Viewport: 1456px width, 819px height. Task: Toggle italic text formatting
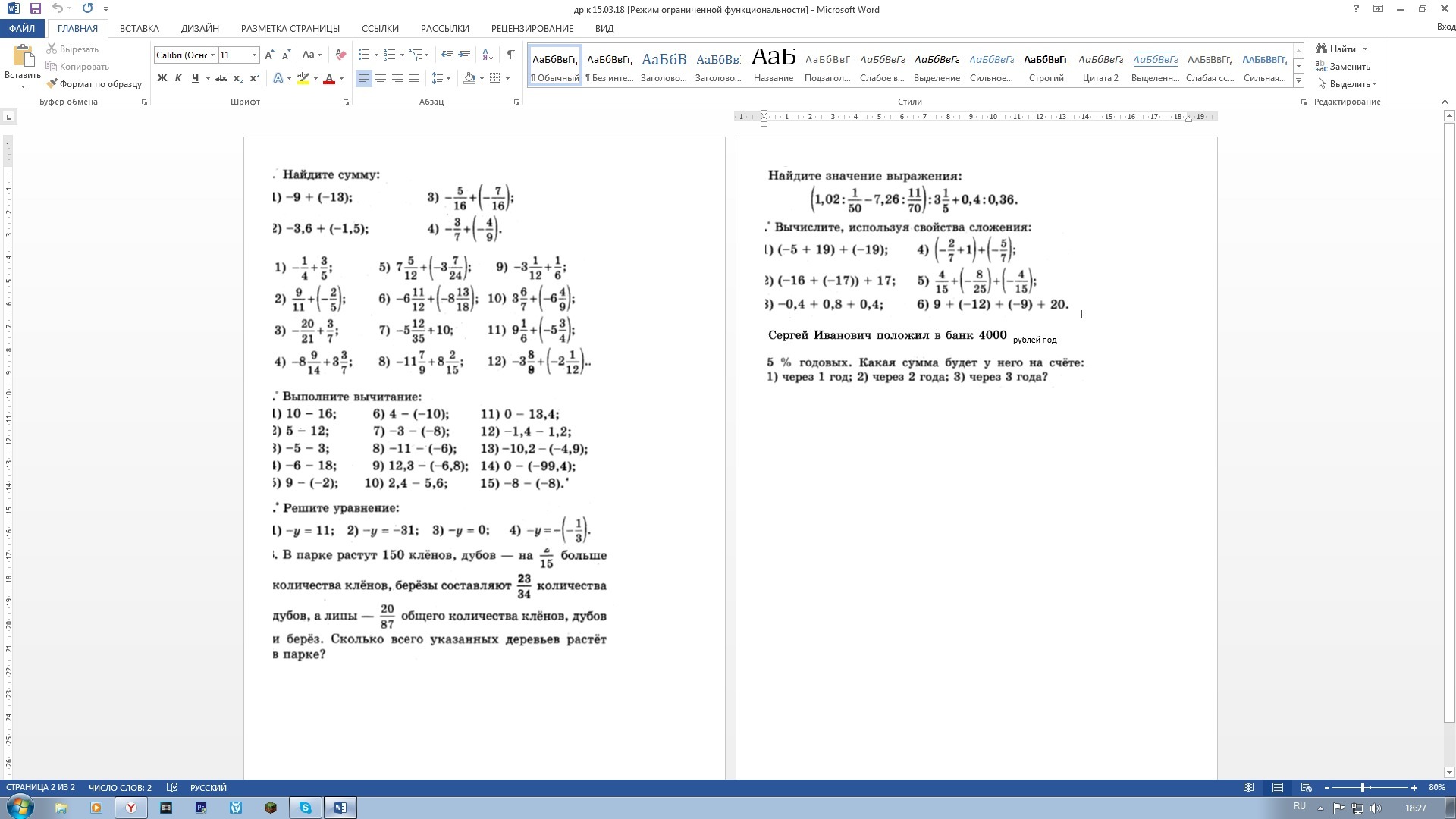[178, 78]
